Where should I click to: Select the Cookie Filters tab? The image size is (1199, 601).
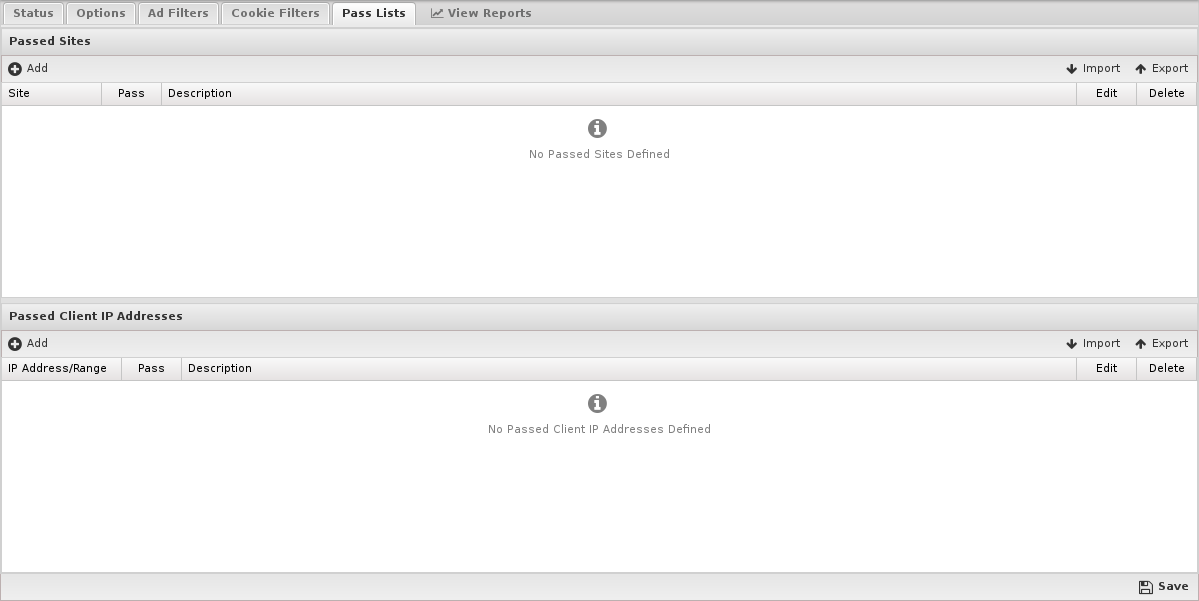click(x=275, y=13)
